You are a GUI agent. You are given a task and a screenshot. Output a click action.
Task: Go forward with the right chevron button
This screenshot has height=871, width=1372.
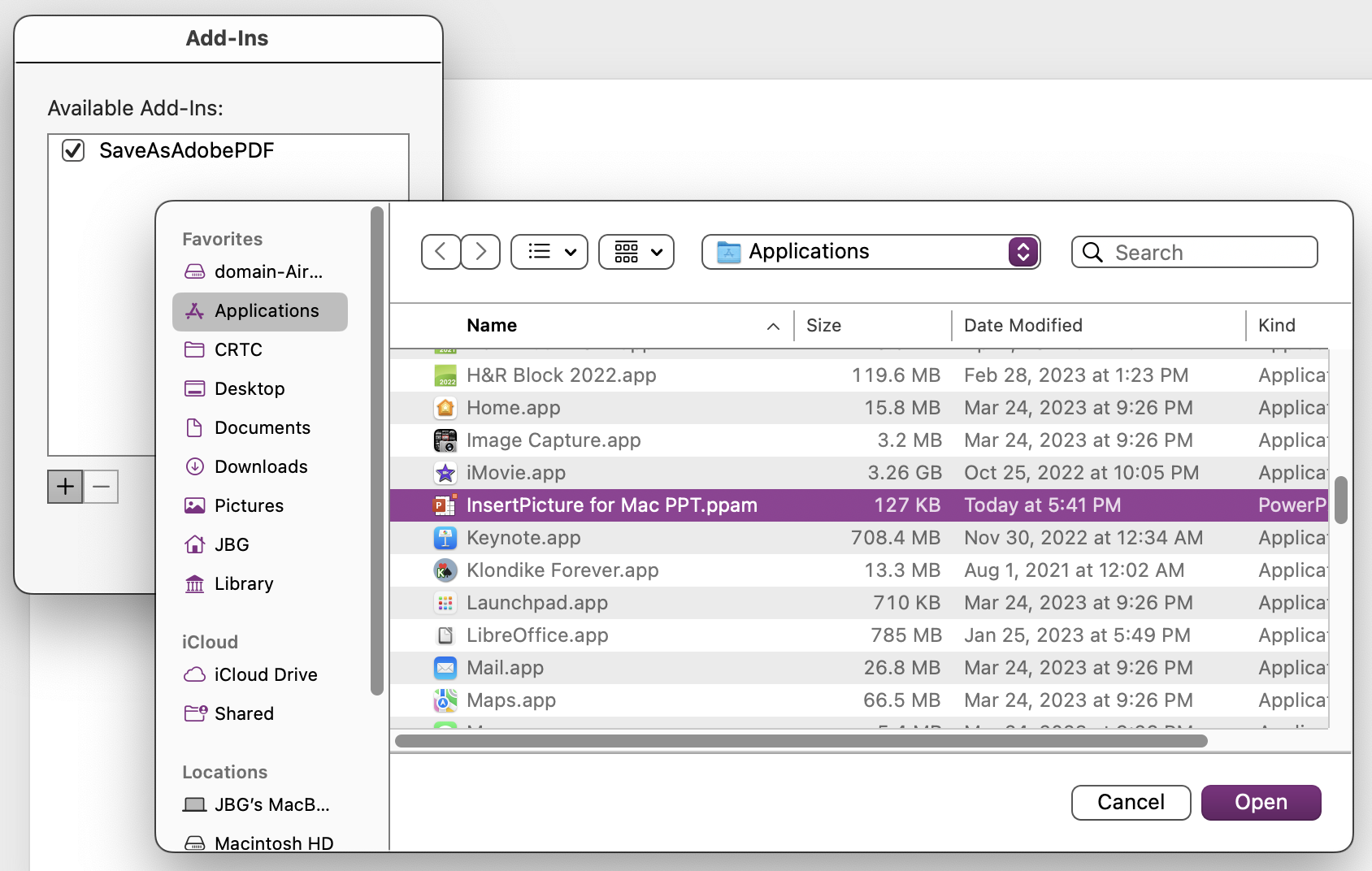(480, 252)
